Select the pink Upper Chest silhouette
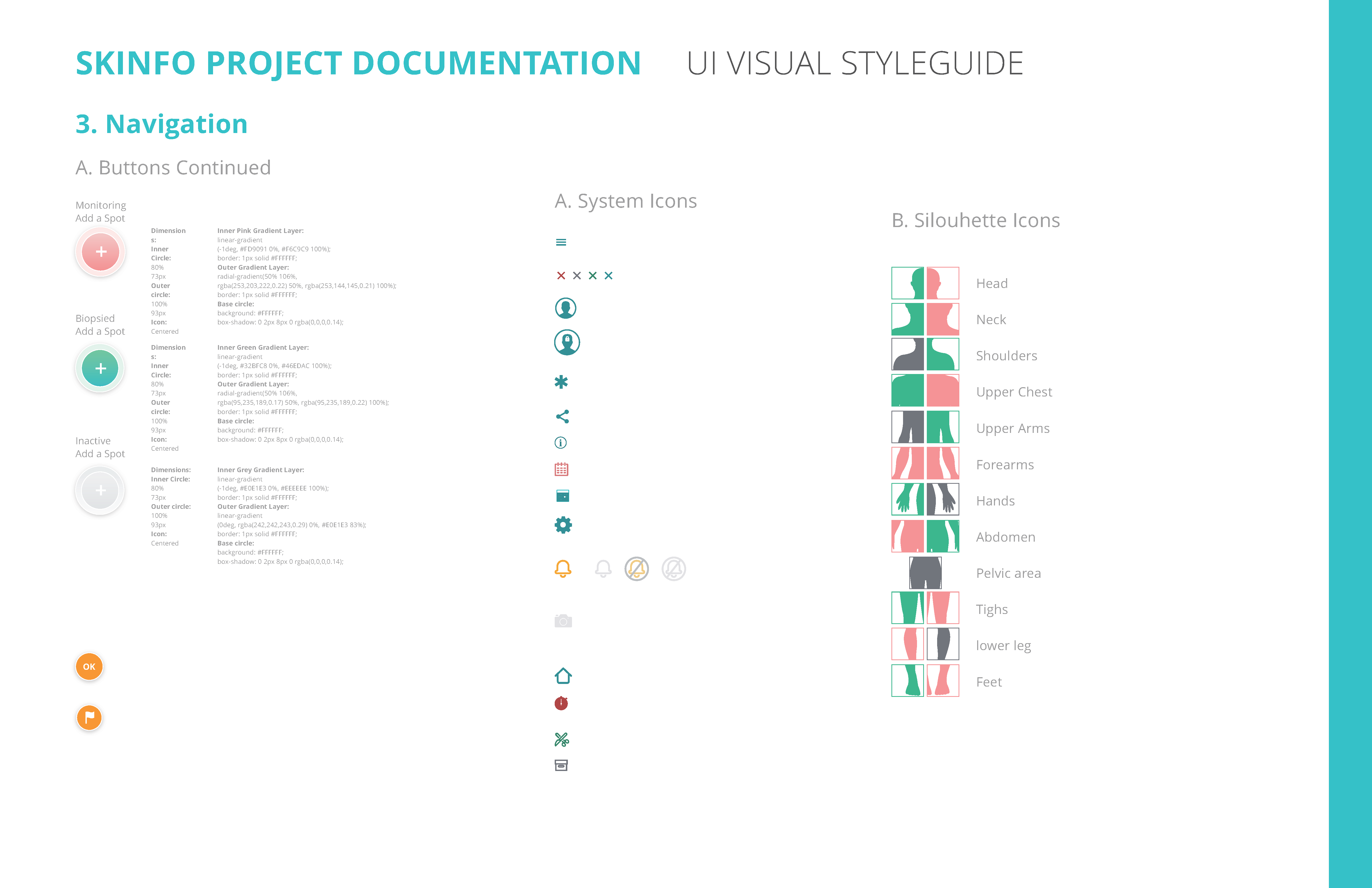 click(x=943, y=390)
